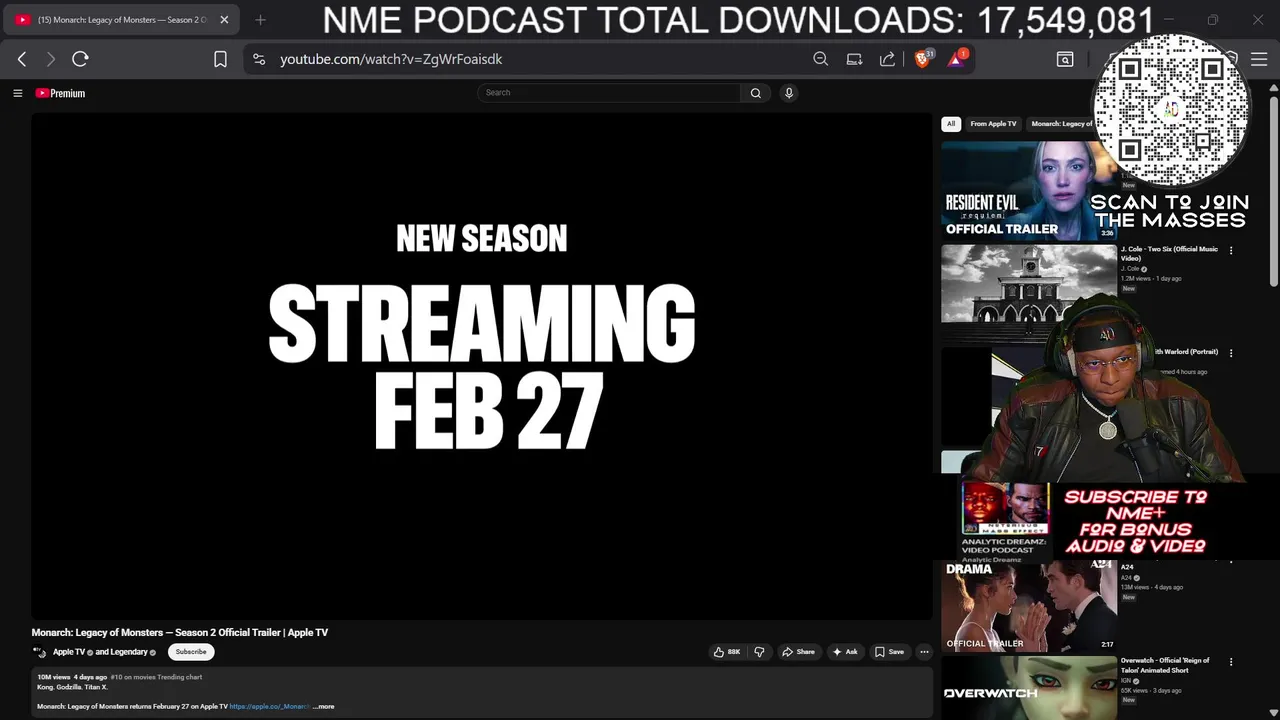Open the Overwatch Reign of Talon thumbnail
The width and height of the screenshot is (1280, 720).
(1029, 687)
